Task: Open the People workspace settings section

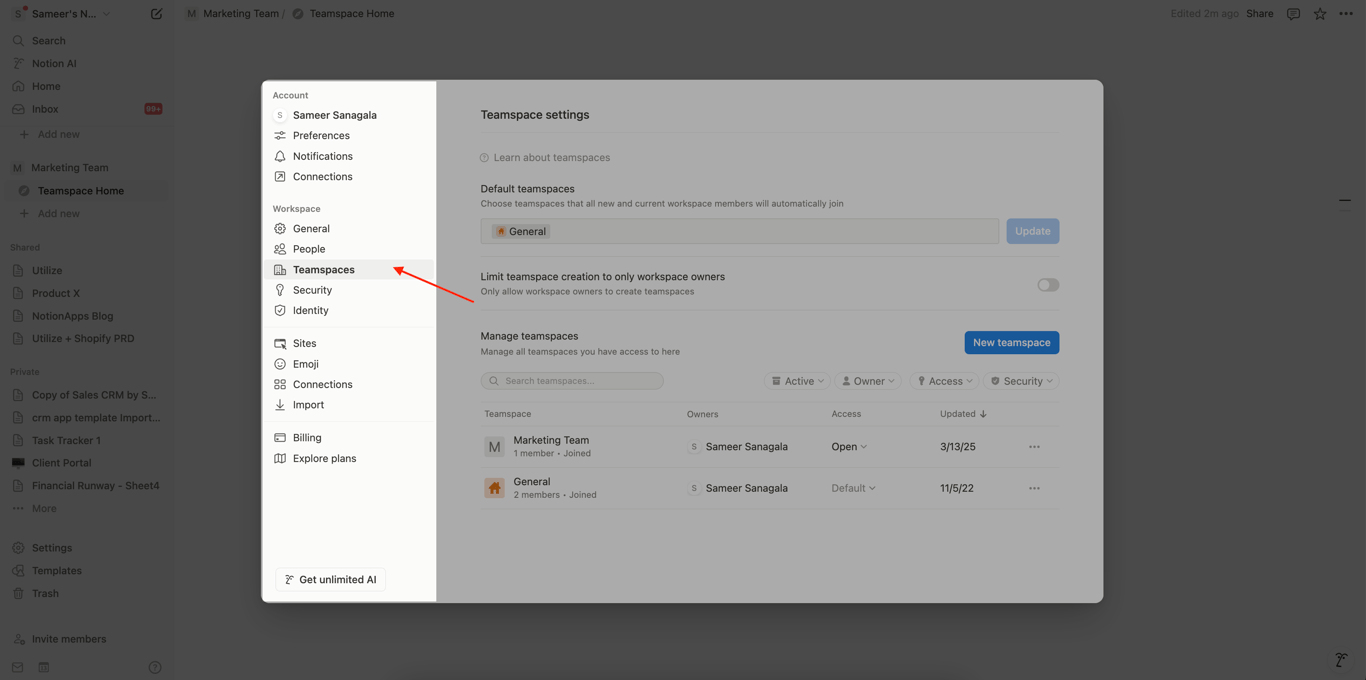Action: coord(309,249)
